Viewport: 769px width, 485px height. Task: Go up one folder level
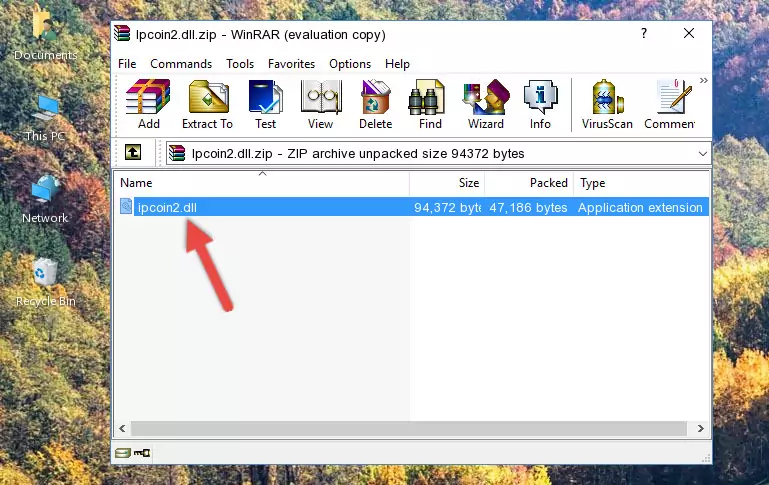tap(133, 153)
